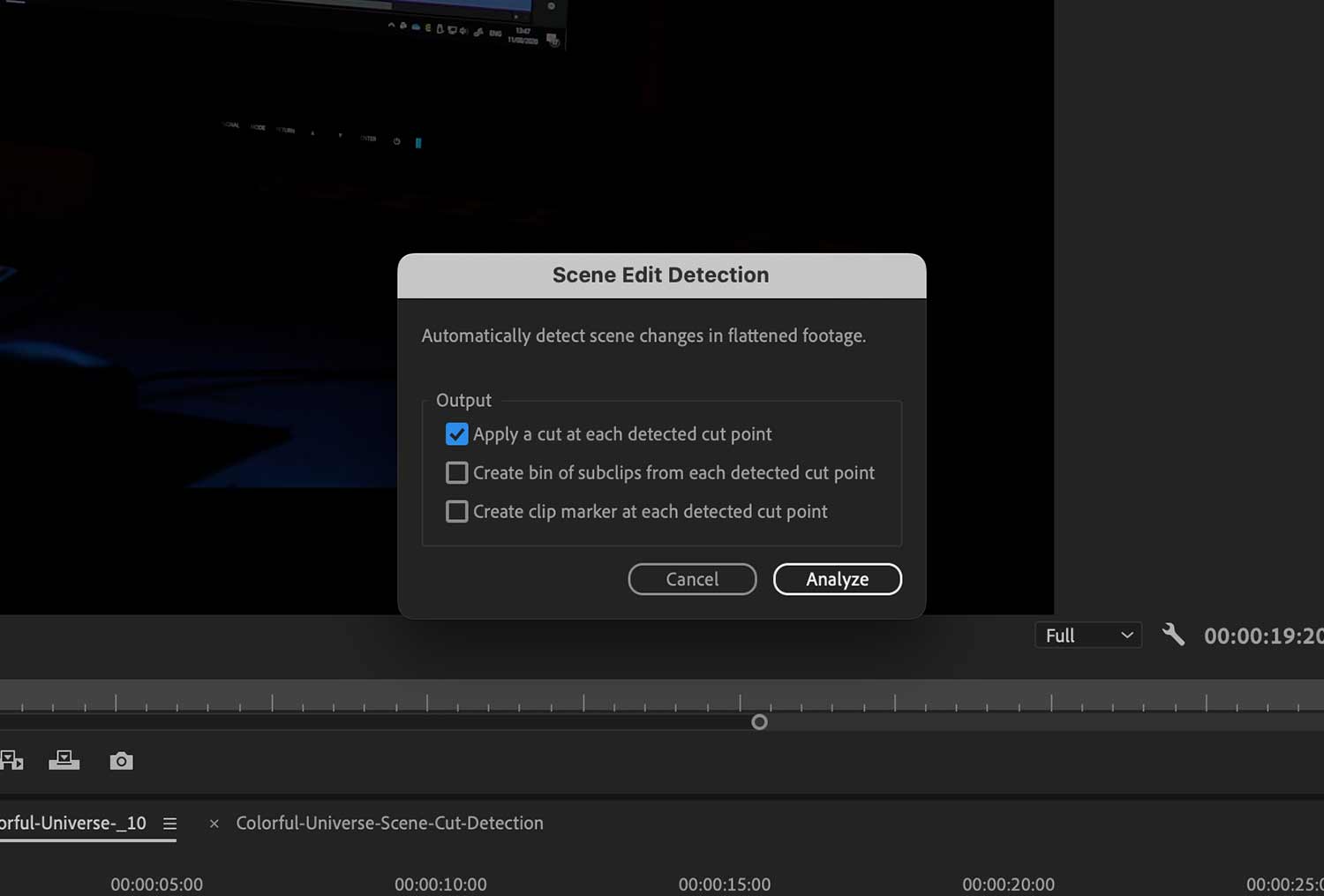Enable Create bin of subclips from detected cut points
Viewport: 1324px width, 896px height.
pos(456,472)
